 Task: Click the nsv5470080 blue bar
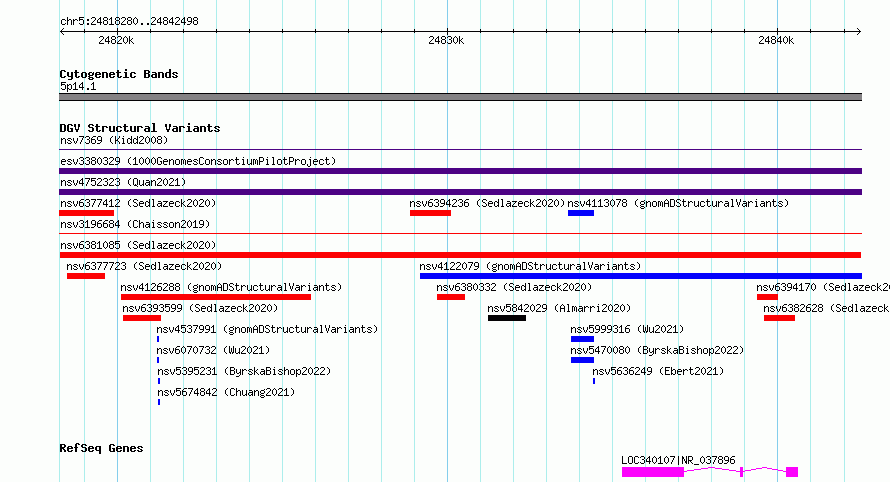(x=582, y=360)
